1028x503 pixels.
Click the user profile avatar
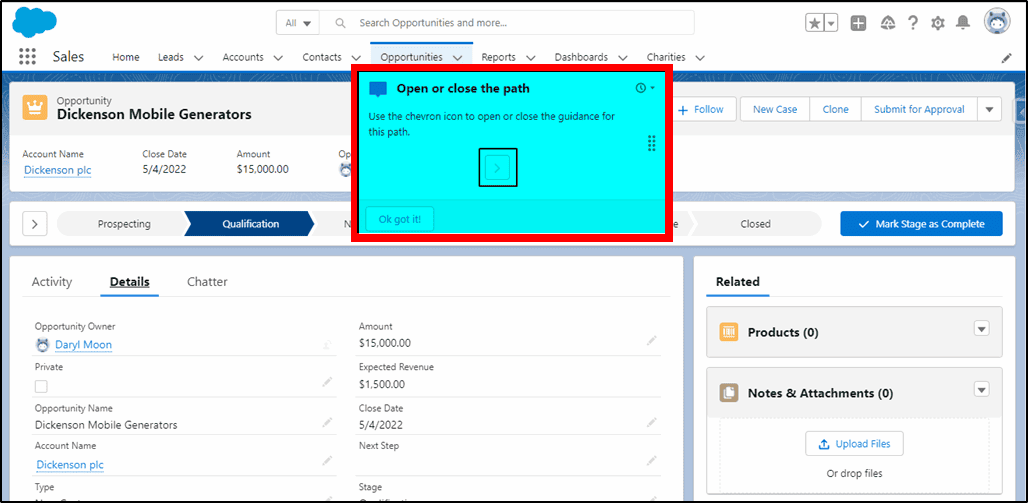pos(997,22)
